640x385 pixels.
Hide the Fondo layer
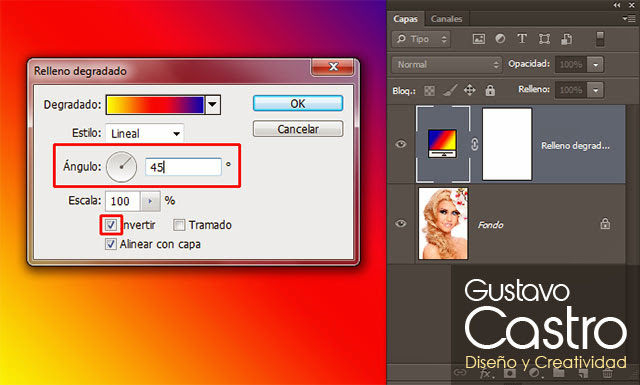(x=401, y=223)
